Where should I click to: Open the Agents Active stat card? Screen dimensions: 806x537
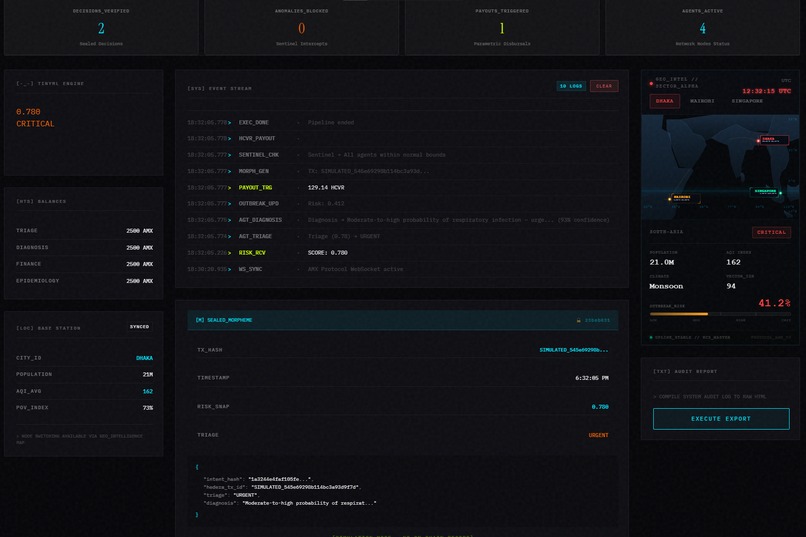click(x=702, y=27)
